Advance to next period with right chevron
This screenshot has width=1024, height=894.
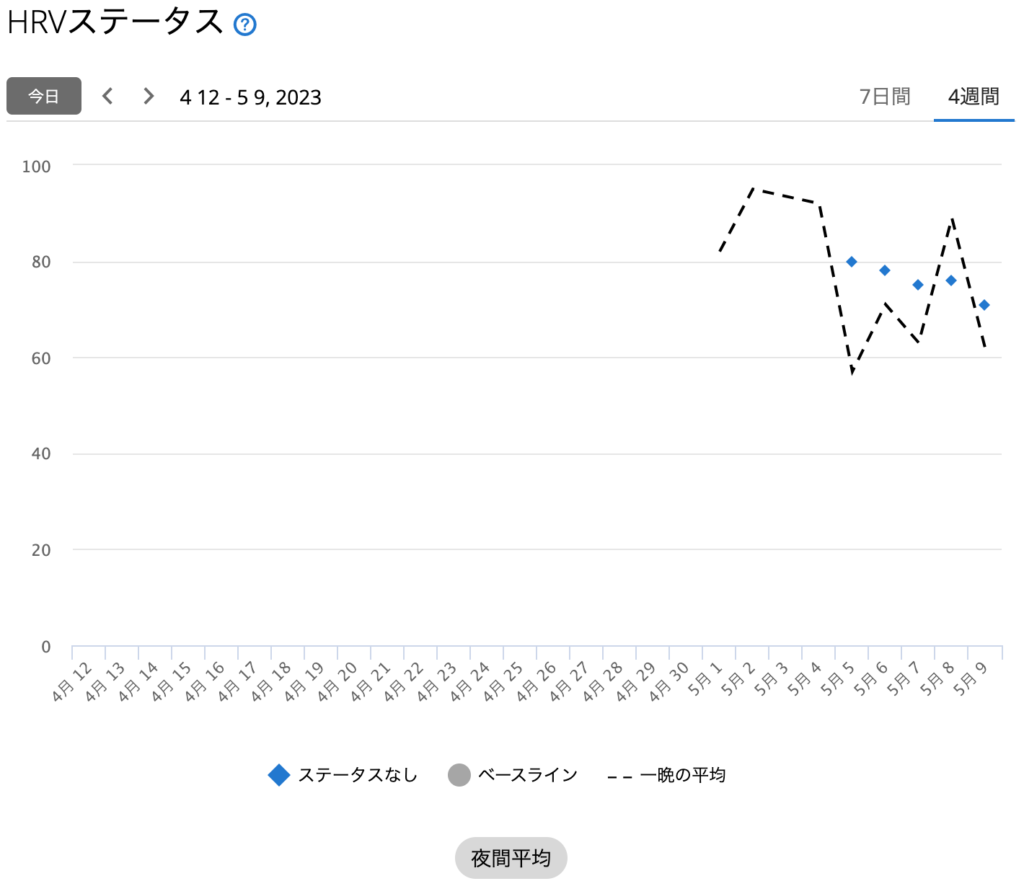(x=149, y=96)
